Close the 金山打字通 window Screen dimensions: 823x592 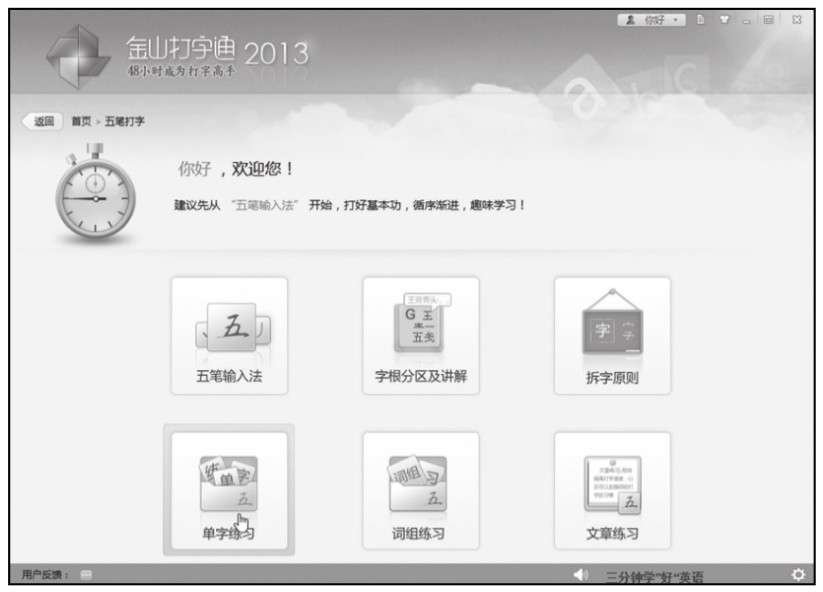tap(797, 20)
